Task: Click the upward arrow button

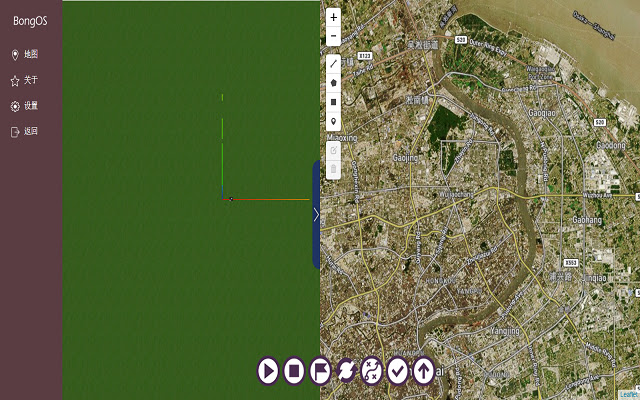Action: click(x=423, y=371)
